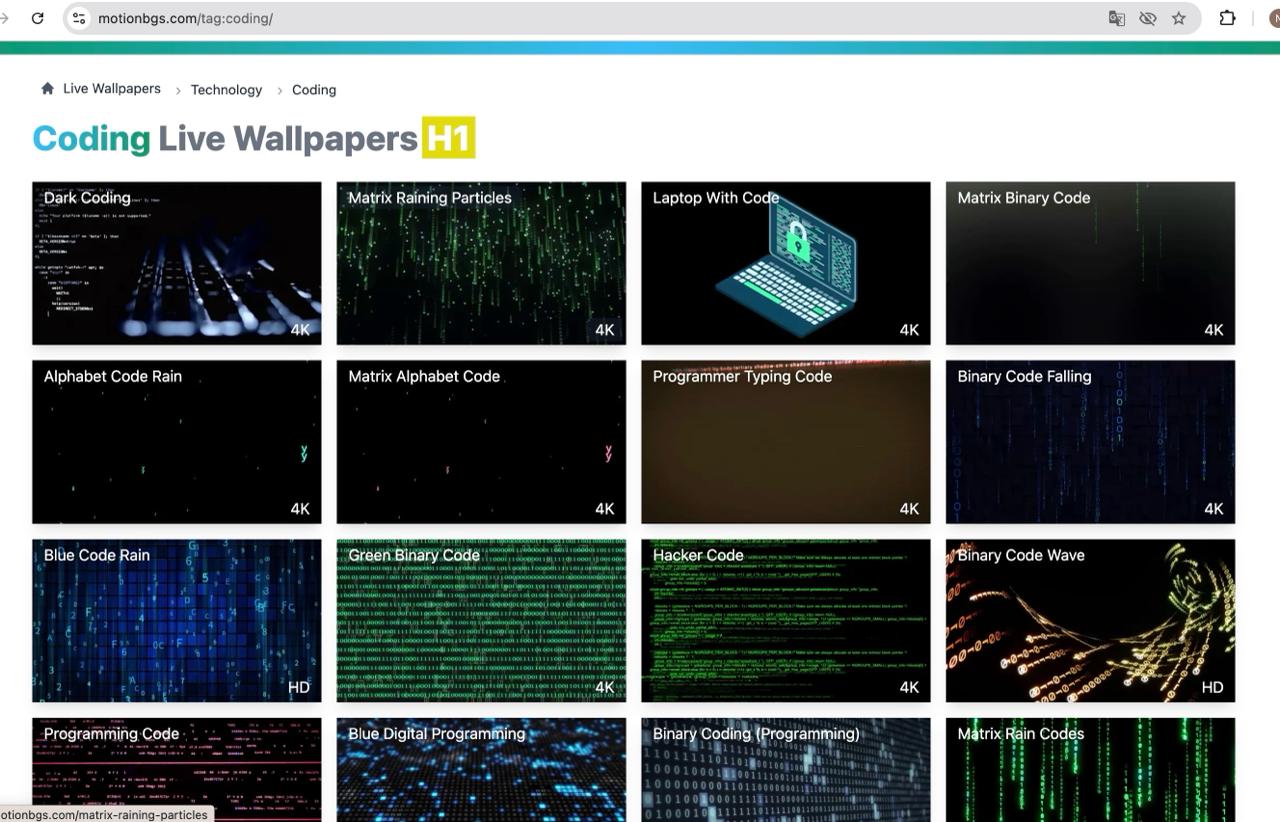The image size is (1280, 822).
Task: Select the Hacker Code wallpaper
Action: pos(785,620)
